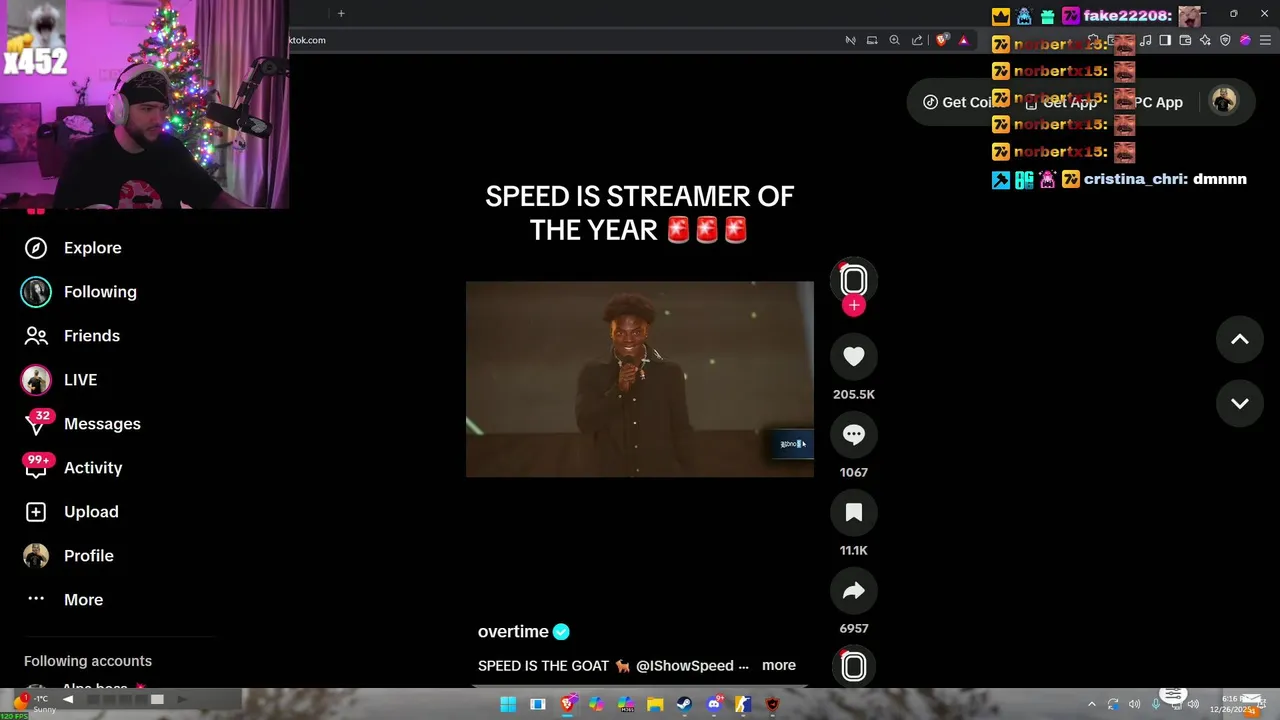
Task: Click the @IShowSpeed mention in caption
Action: [x=684, y=665]
